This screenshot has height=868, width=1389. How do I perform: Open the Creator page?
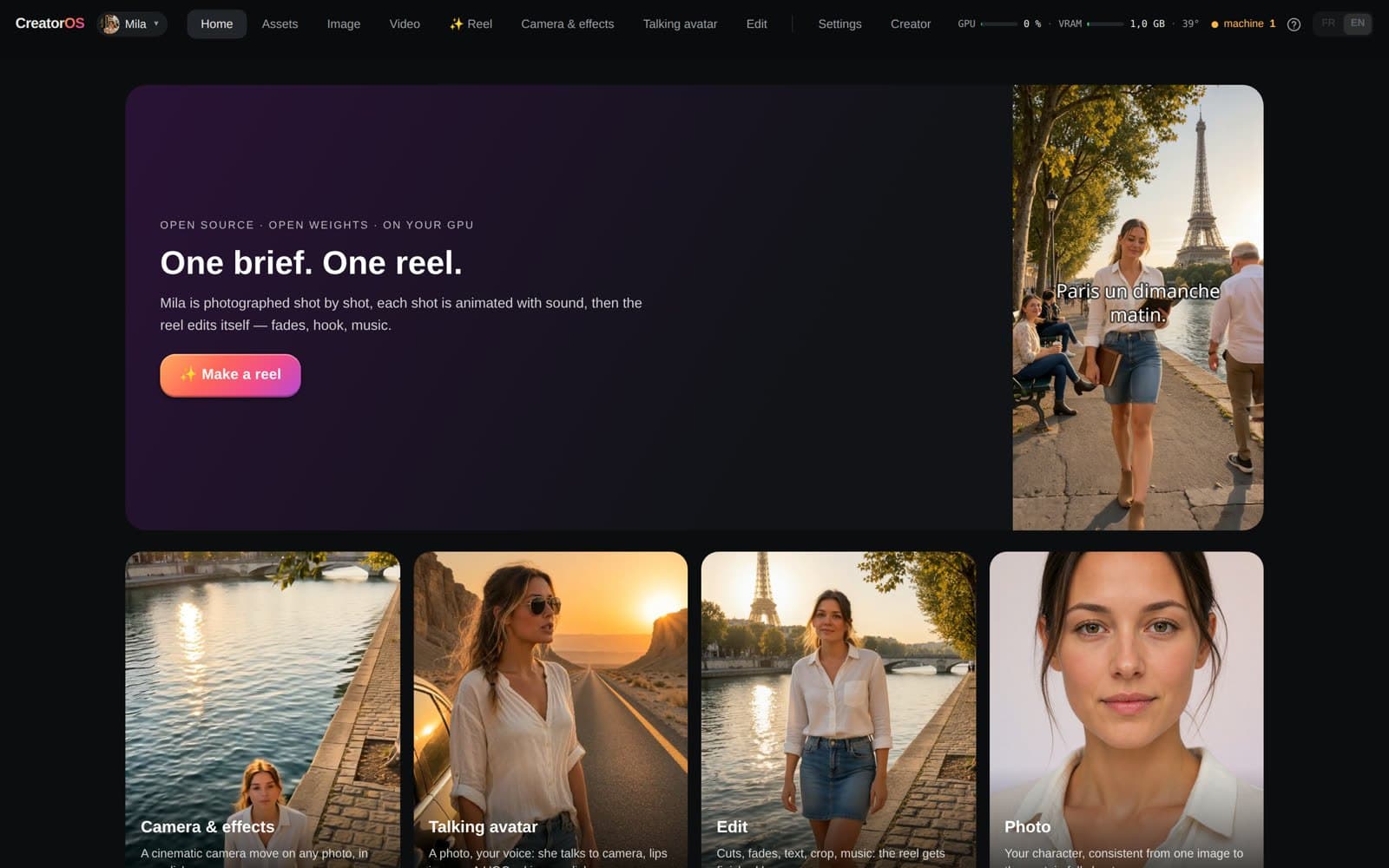coord(911,23)
